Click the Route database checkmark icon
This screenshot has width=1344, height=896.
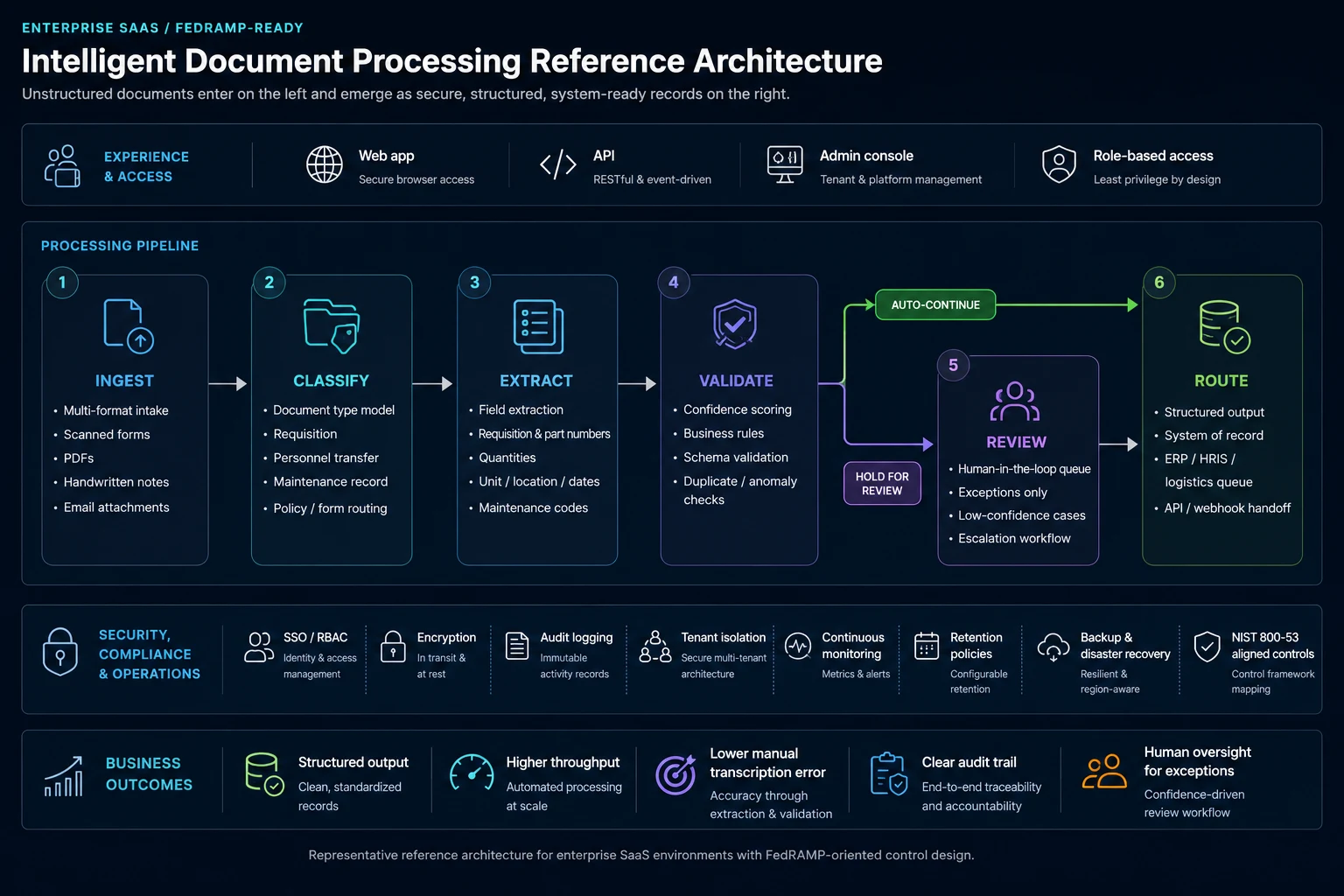(x=1224, y=326)
